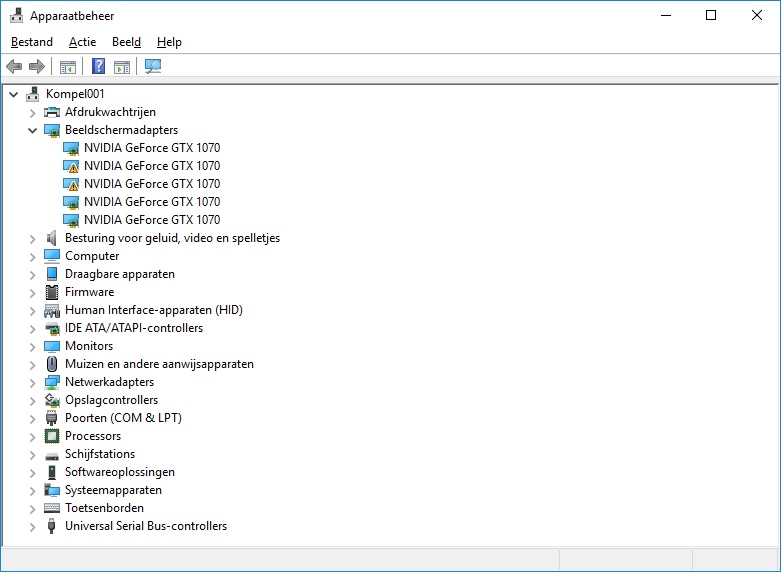782x575 pixels.
Task: Click the Processors chip icon
Action: [x=52, y=436]
